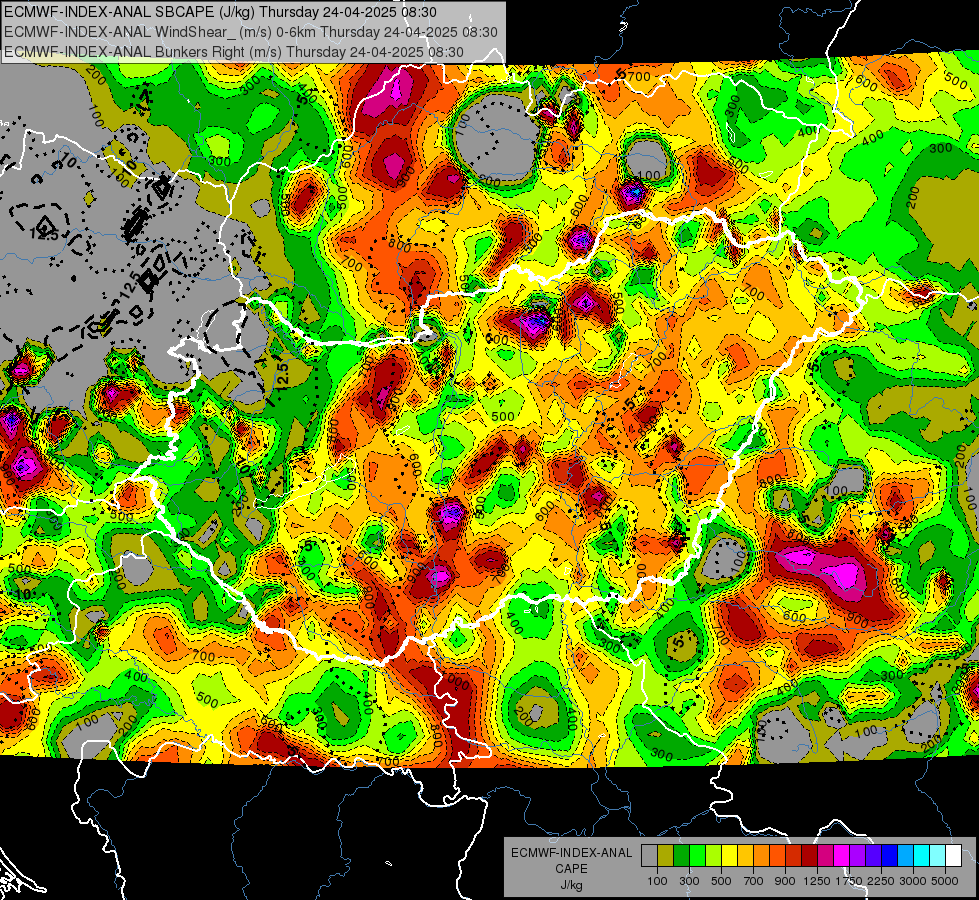Select the olive legend color swatch
The image size is (979, 900).
point(665,856)
